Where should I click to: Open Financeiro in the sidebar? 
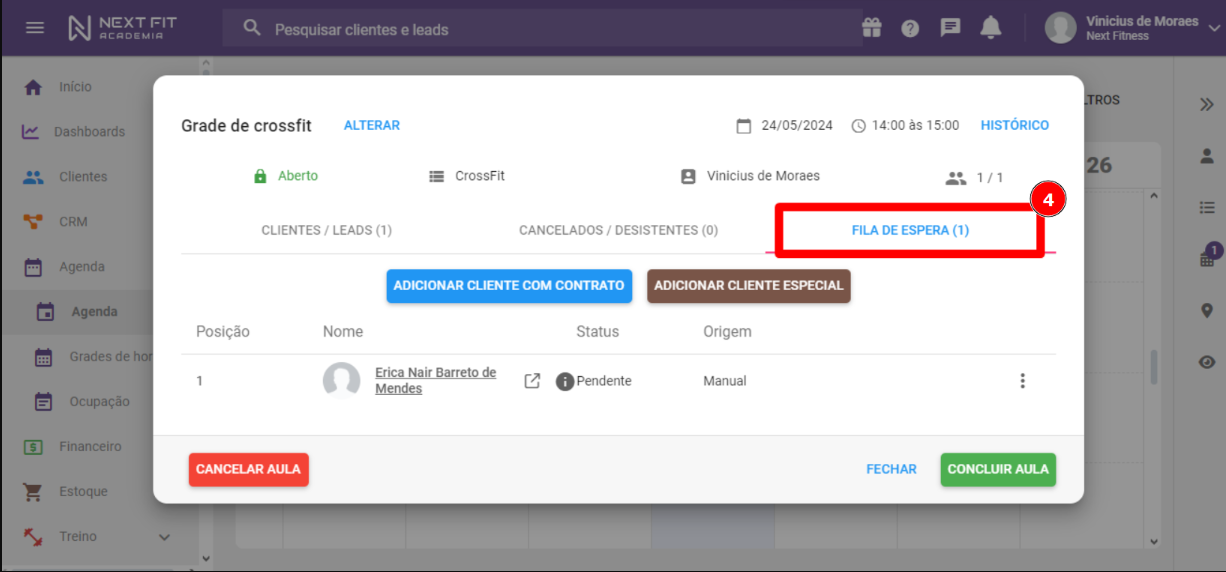coord(90,447)
